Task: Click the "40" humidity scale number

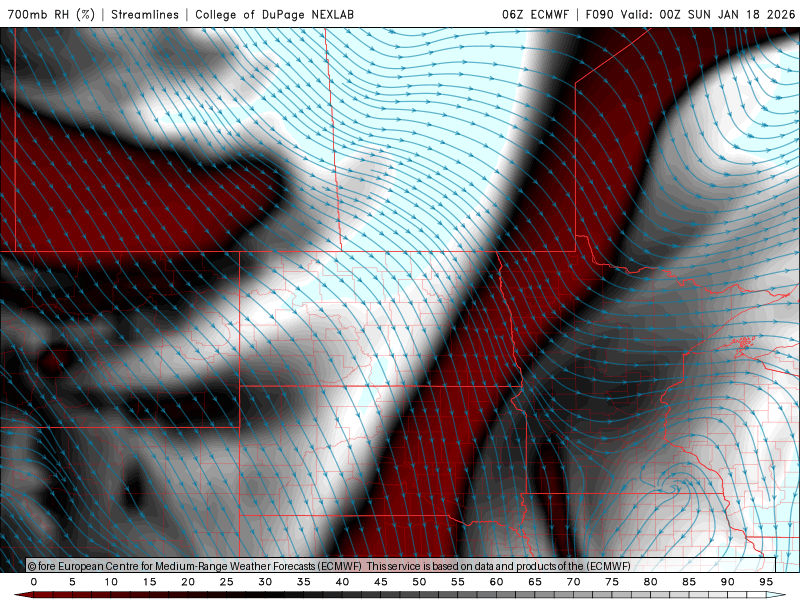Action: pyautogui.click(x=342, y=582)
